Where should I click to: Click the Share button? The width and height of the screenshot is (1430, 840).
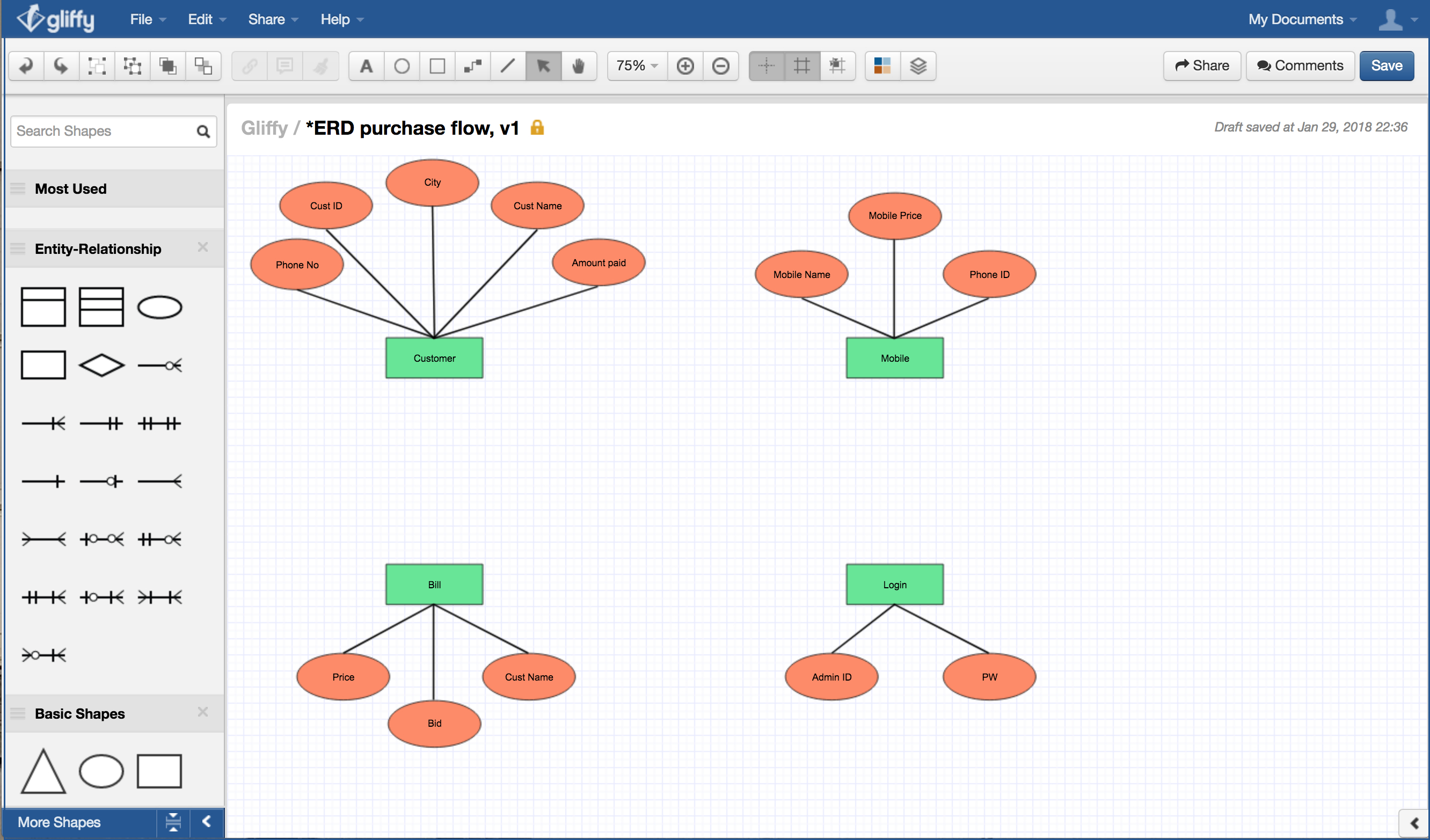click(x=1204, y=65)
